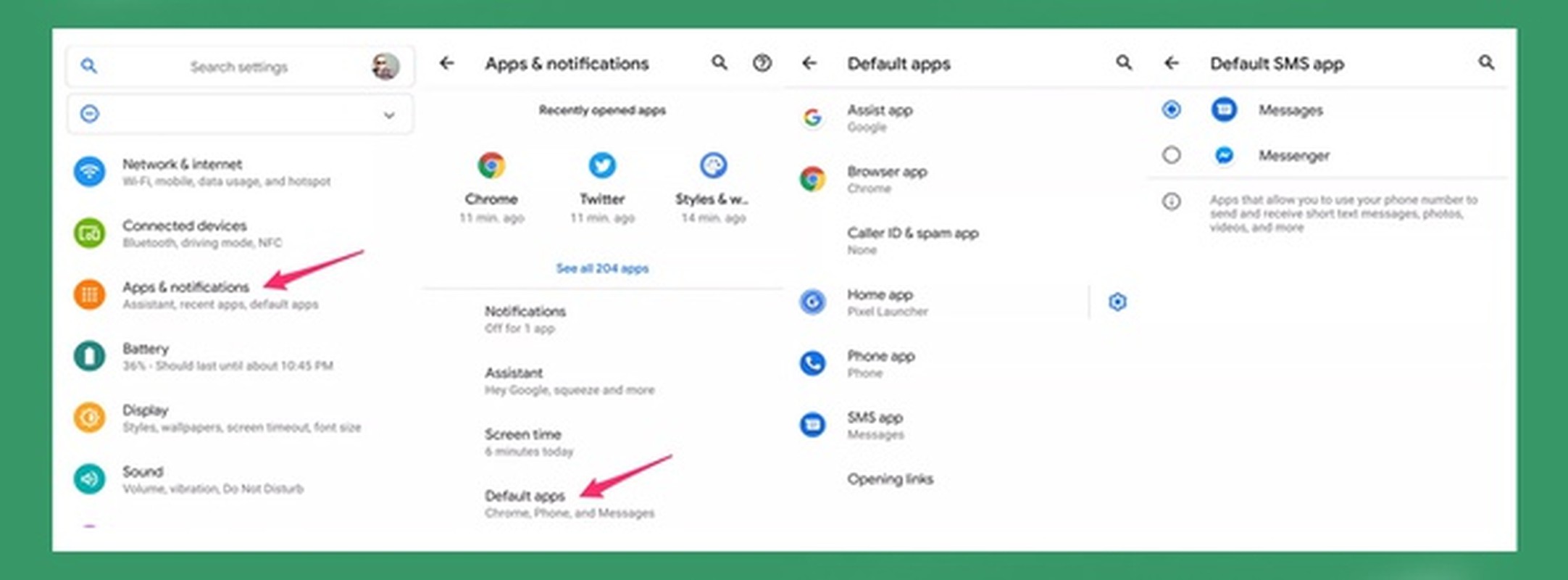Open the Battery icon in settings list
Screen dimensions: 1568x580
89,356
